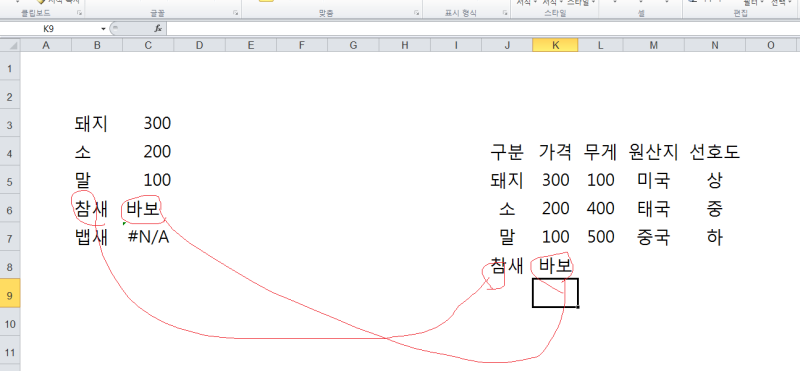Select column F header
The image size is (800, 371).
tap(302, 45)
